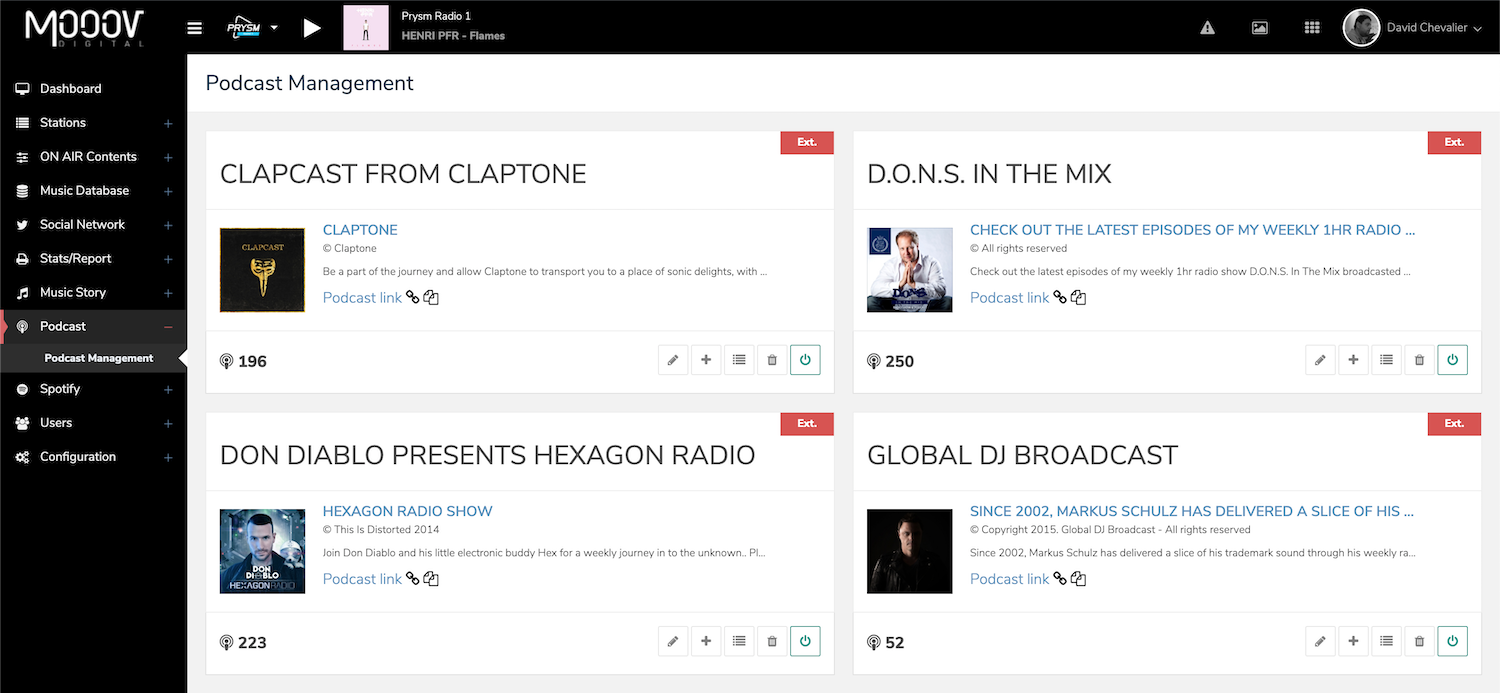Viewport: 1500px width, 693px height.
Task: View episode list for D.O.N.S. In The Mix
Action: (x=1386, y=360)
